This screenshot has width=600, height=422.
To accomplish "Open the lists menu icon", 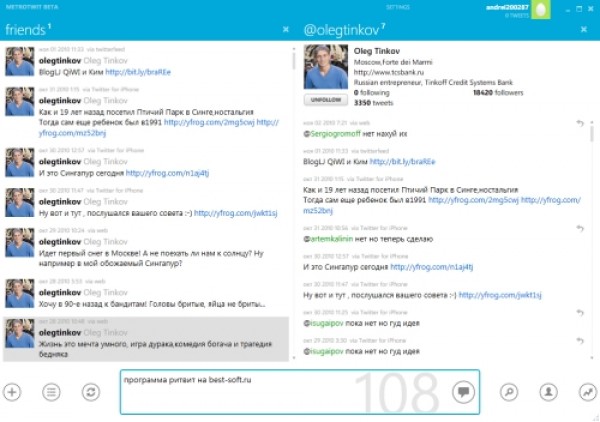I will point(51,392).
